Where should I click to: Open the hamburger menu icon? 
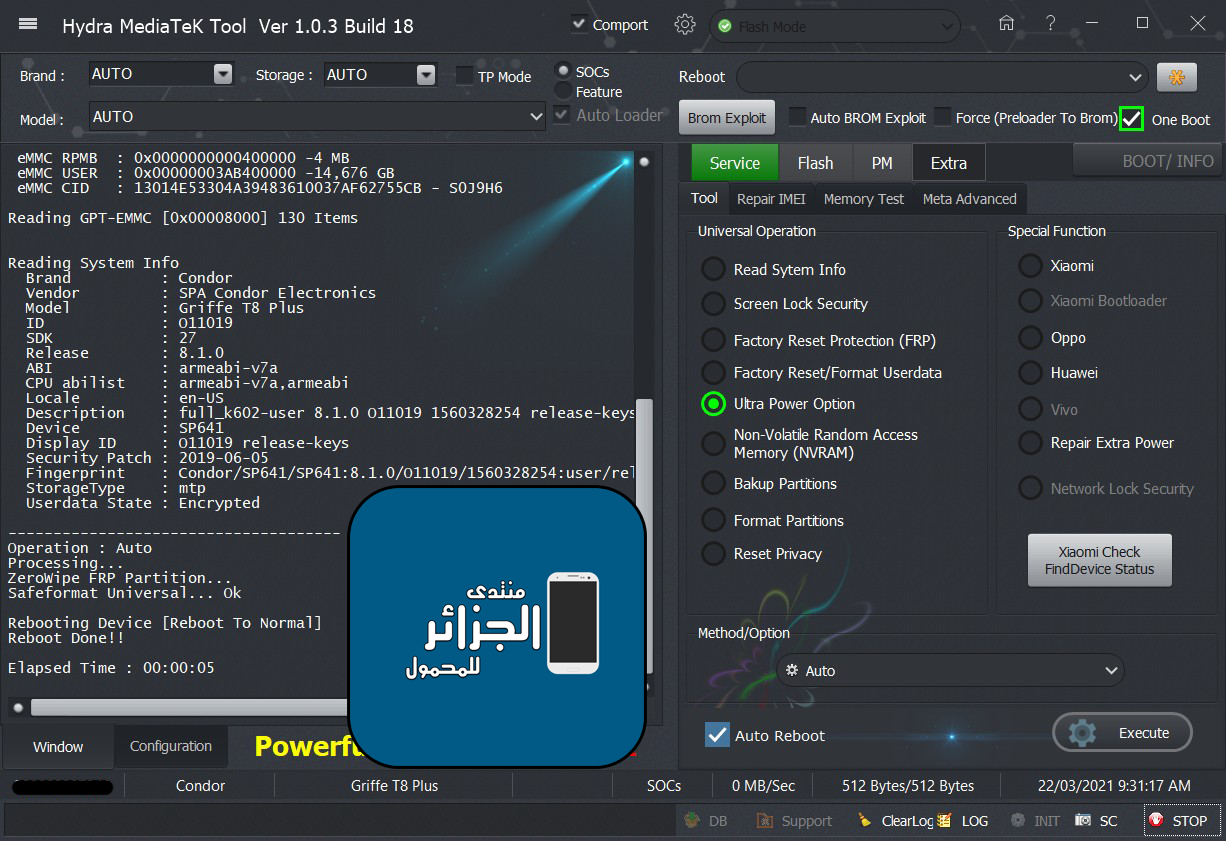coord(28,25)
